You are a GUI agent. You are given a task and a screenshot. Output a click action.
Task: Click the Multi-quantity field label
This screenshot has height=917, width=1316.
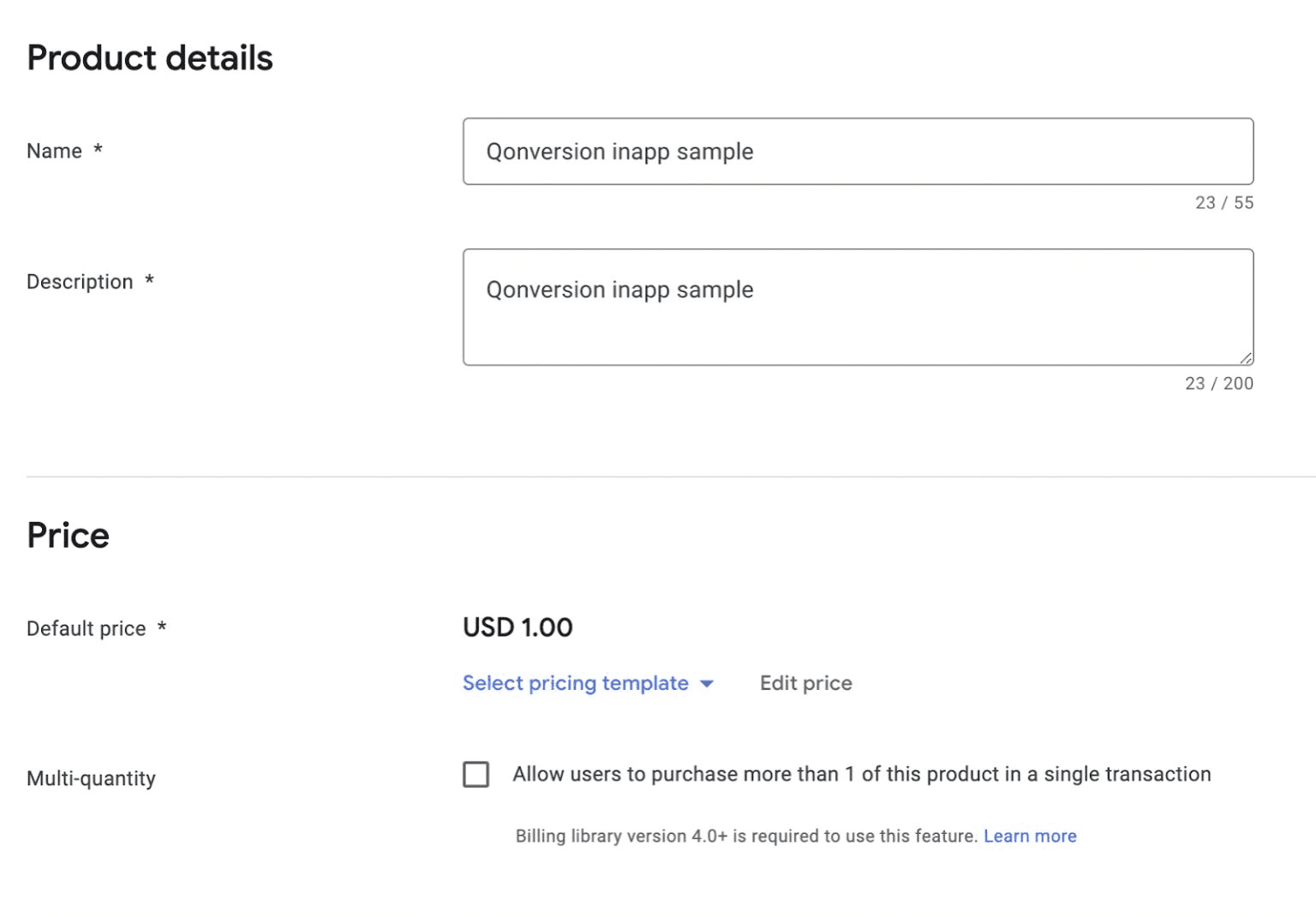[x=91, y=778]
